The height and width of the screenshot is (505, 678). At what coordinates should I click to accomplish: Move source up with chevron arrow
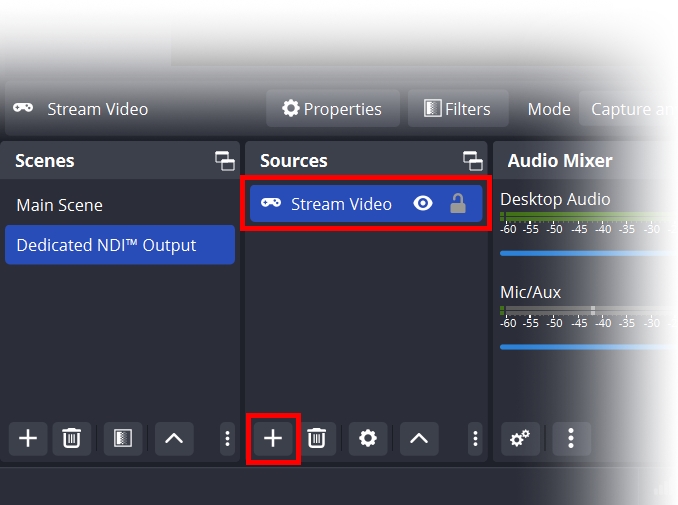click(419, 438)
